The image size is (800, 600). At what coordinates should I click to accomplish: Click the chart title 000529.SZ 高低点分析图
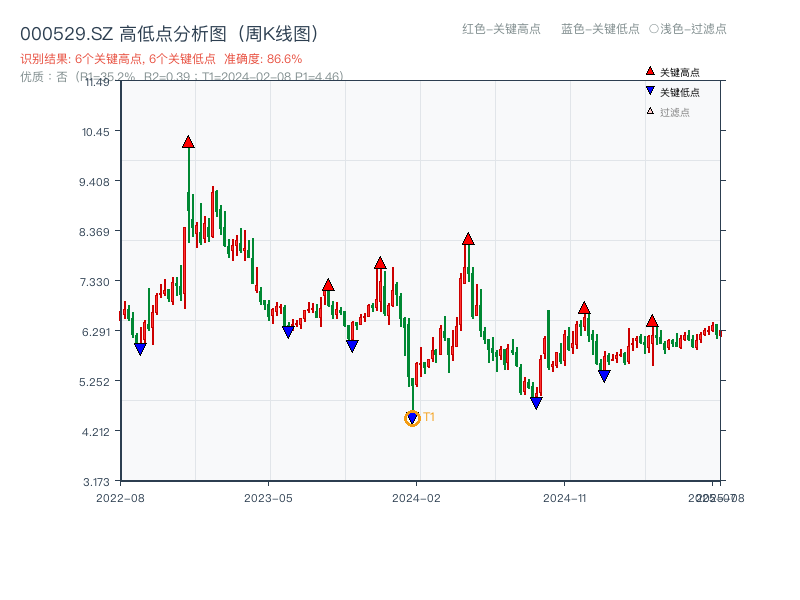[x=169, y=34]
